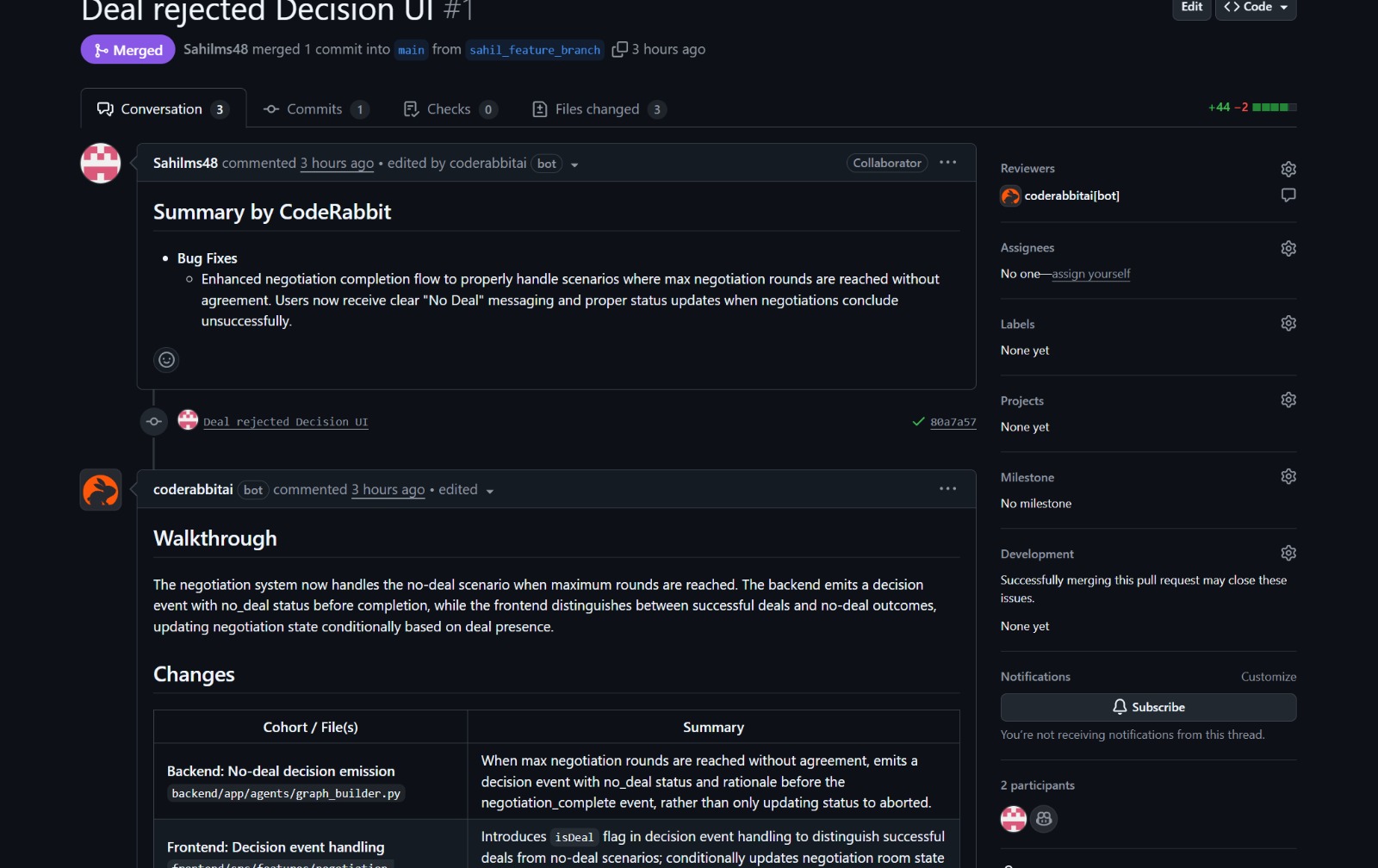Open Sahilms48 profile link in comment header
This screenshot has width=1378, height=868.
185,163
